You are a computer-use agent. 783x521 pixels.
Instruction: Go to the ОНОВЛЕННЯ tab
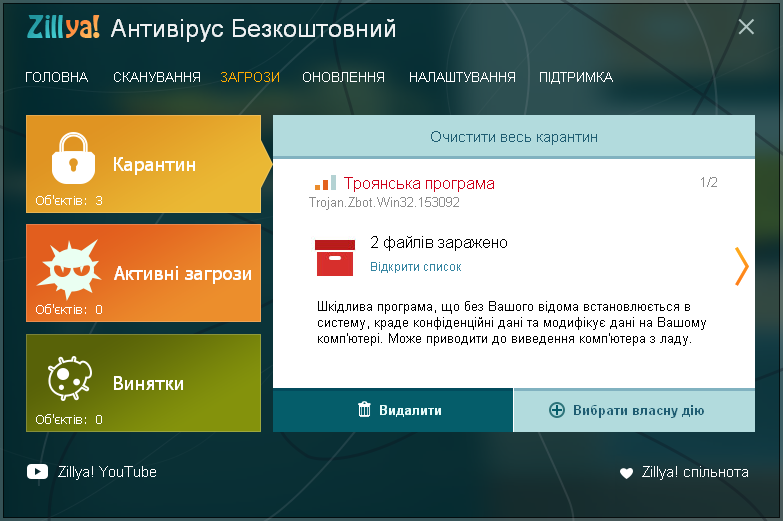pos(344,77)
